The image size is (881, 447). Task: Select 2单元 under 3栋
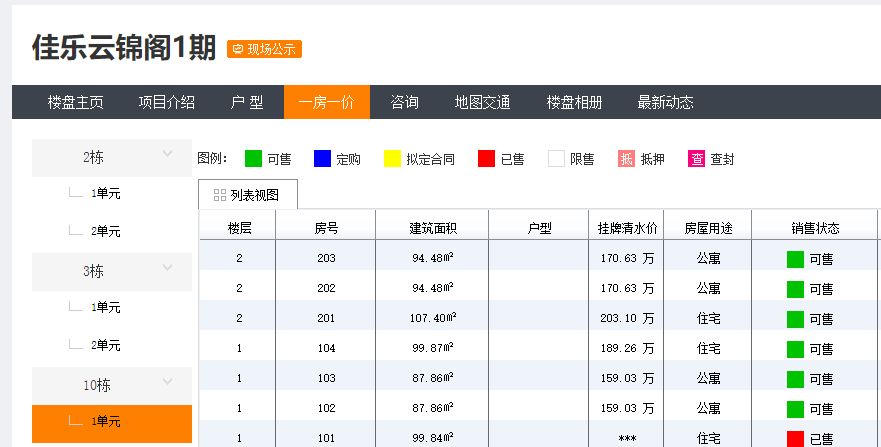[x=106, y=346]
